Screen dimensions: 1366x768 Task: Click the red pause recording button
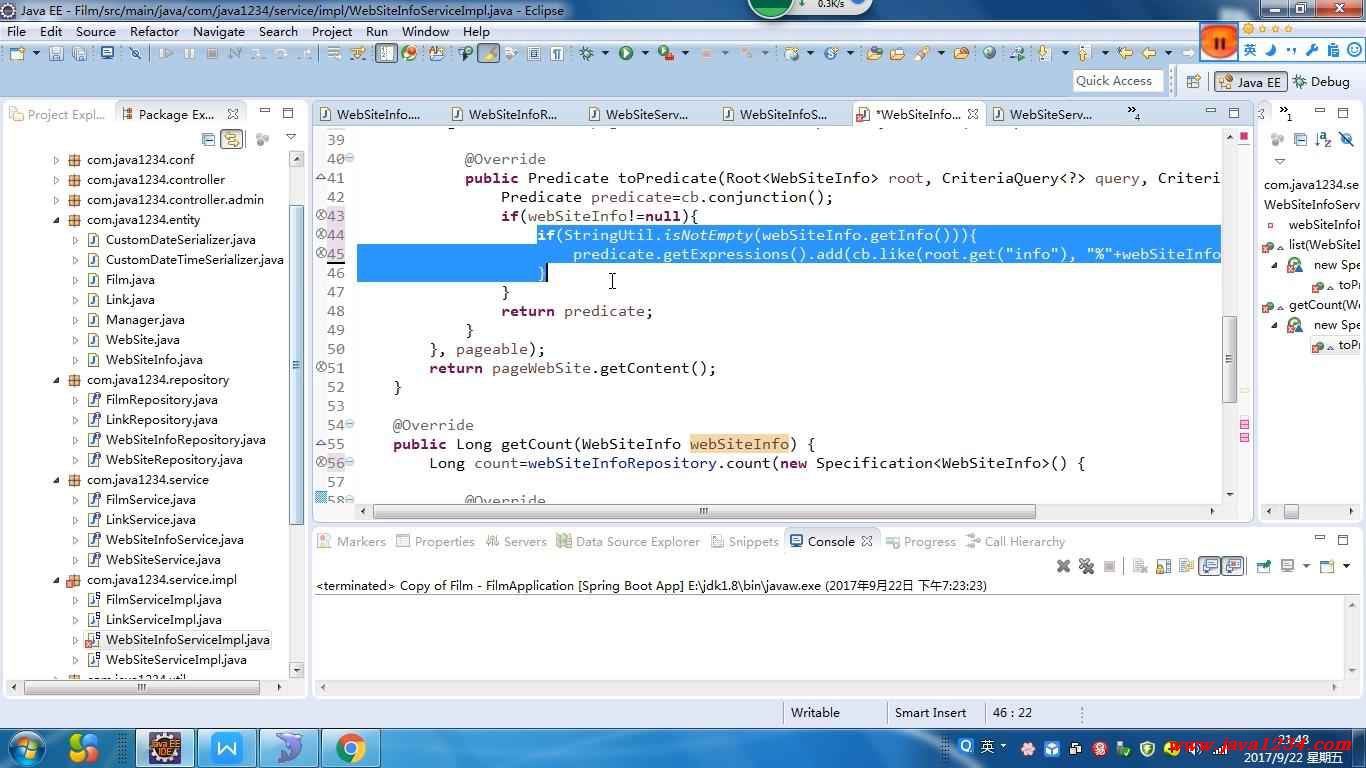[x=1218, y=42]
